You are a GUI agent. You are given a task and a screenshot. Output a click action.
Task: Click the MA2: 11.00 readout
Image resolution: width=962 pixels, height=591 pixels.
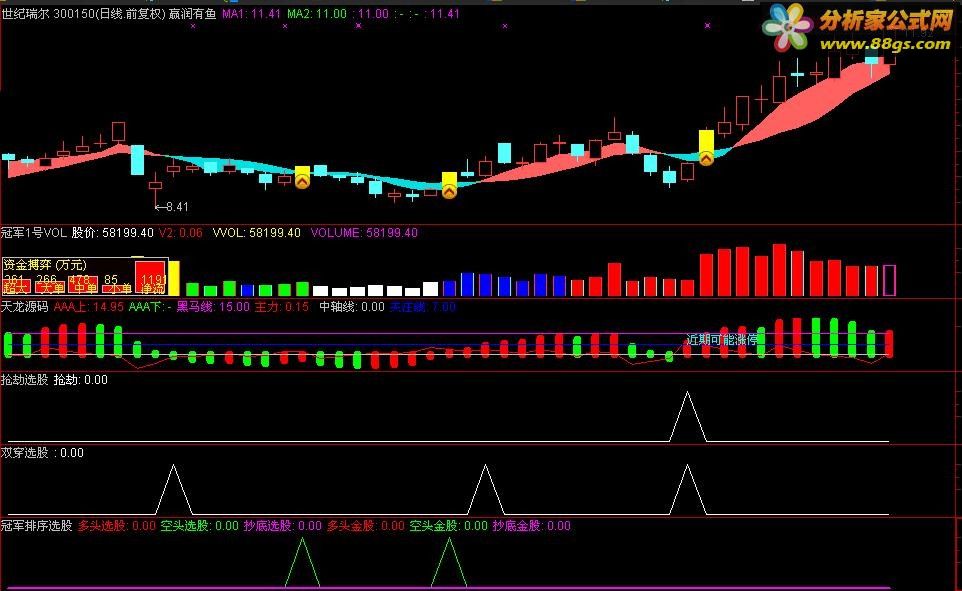(317, 14)
